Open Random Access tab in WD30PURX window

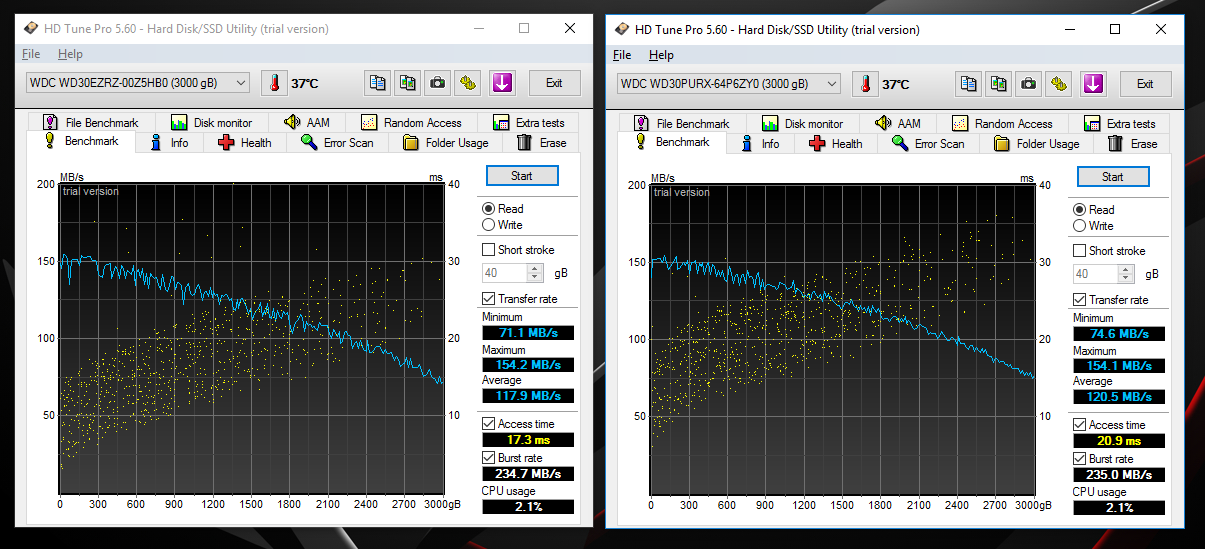click(1002, 124)
